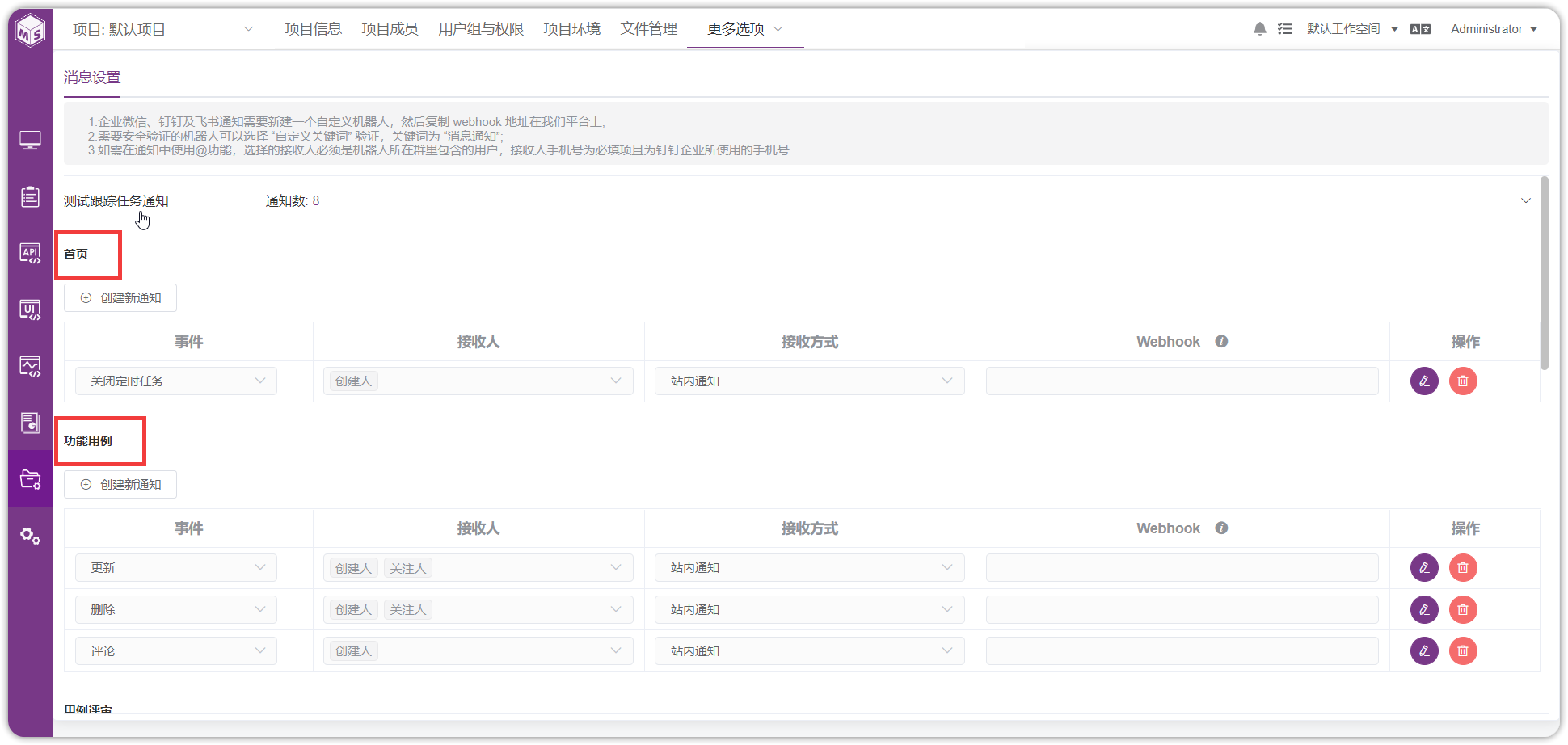Click the 通知数: 8 text
The image size is (1568, 745).
tap(293, 200)
